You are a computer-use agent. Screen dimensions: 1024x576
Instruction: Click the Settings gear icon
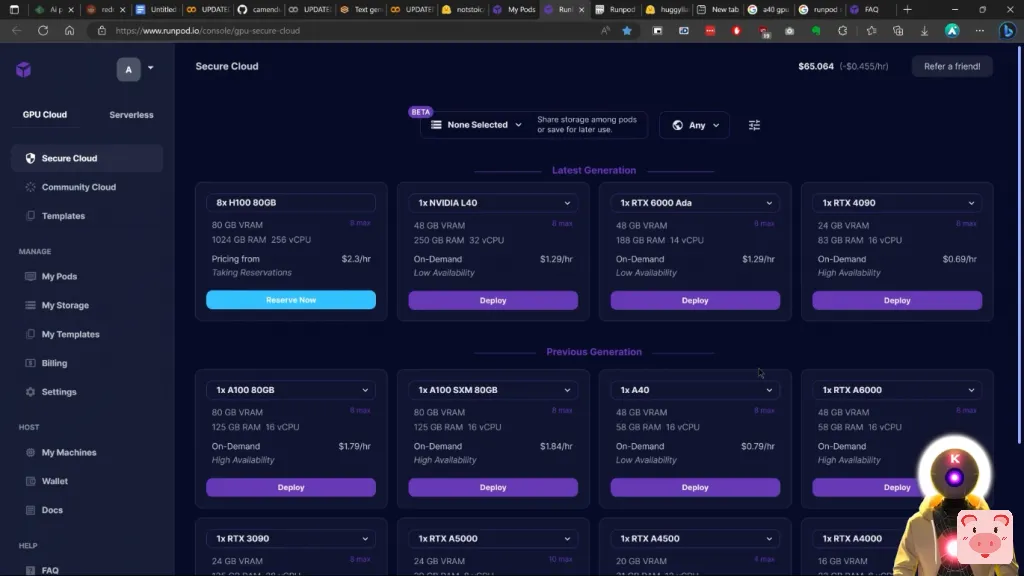pyautogui.click(x=30, y=391)
